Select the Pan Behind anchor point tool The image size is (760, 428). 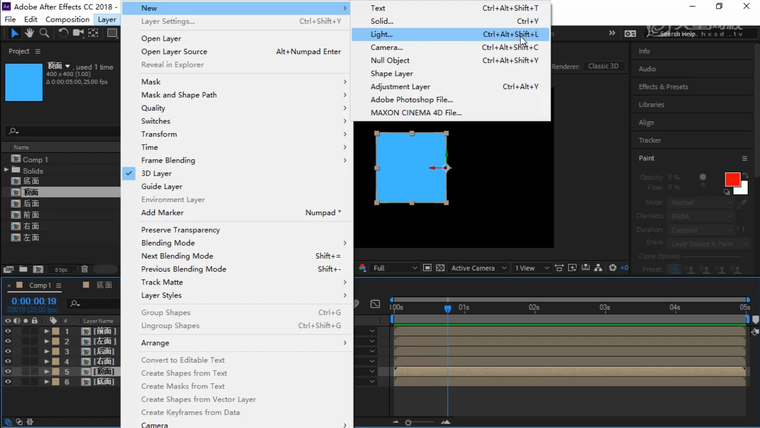pyautogui.click(x=95, y=33)
